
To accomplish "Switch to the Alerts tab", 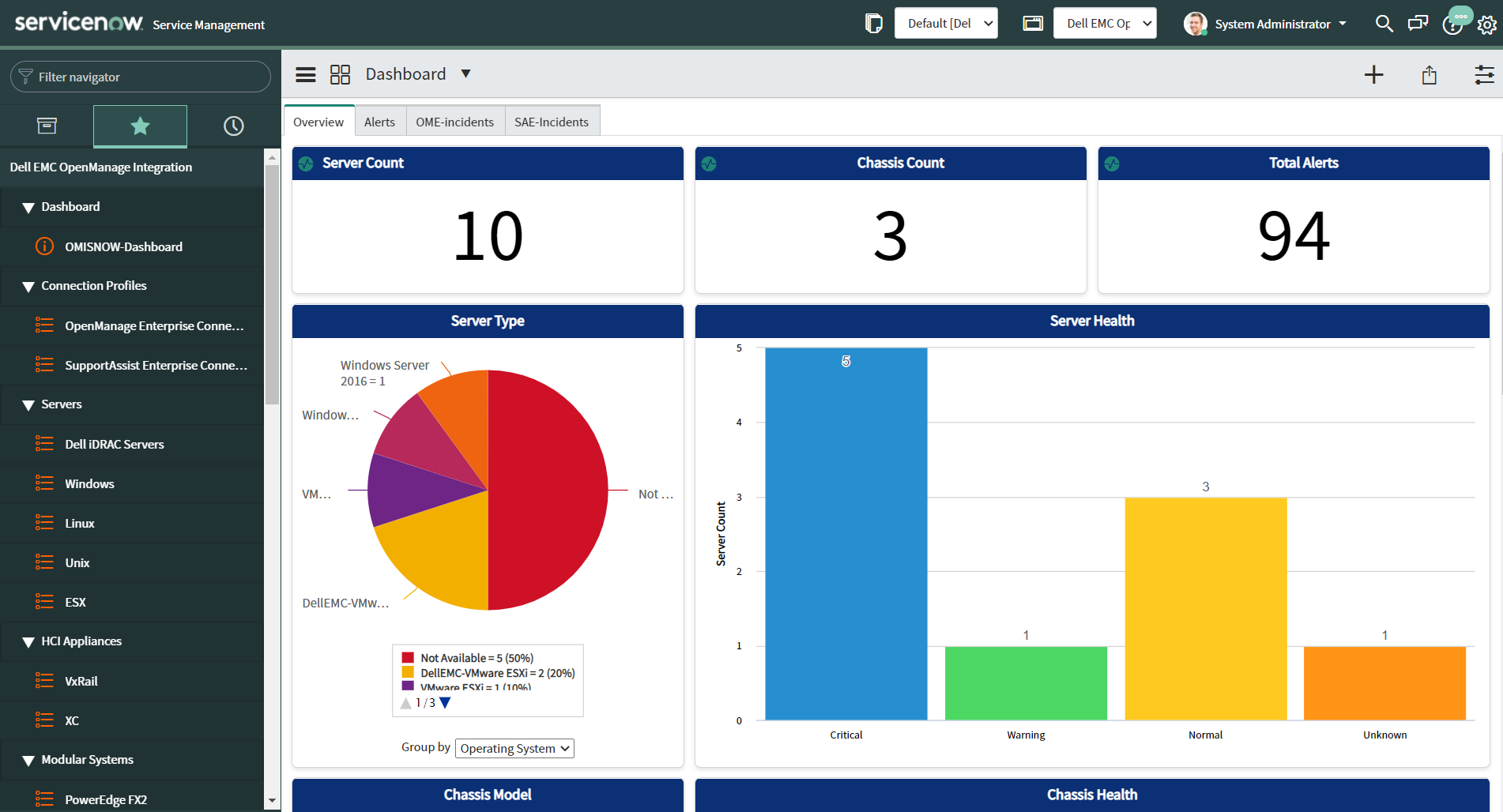I will 379,121.
